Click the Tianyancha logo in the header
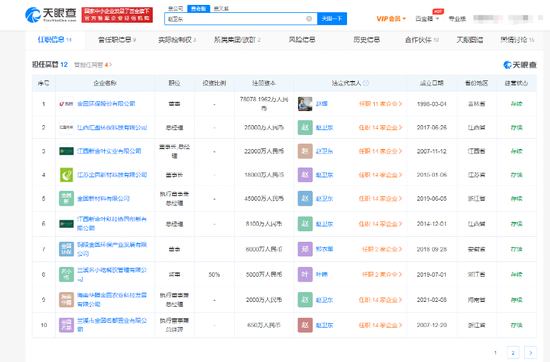Screen dimensions: 550x362 51,14
